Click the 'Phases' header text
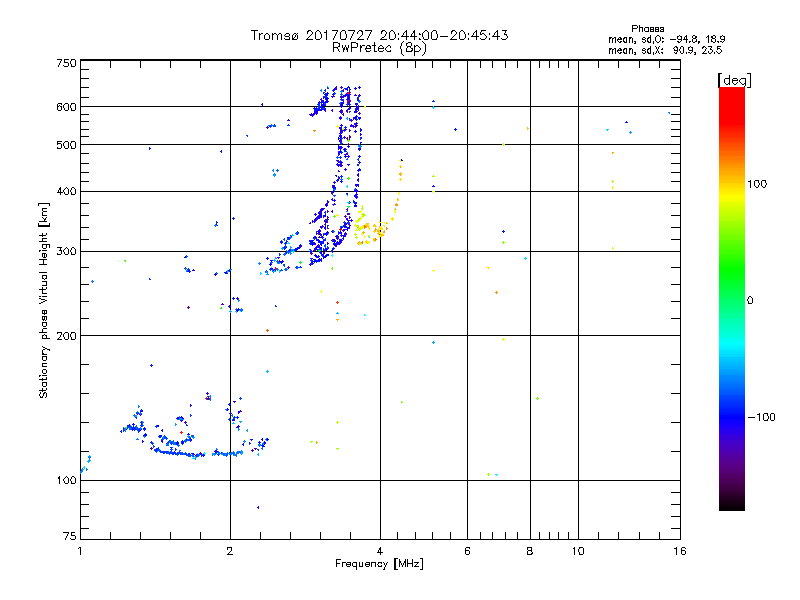Viewport: 800px width, 600px height. tap(647, 29)
